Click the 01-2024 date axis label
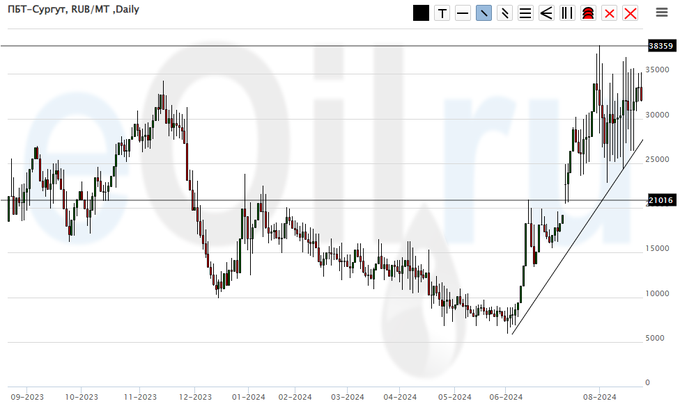This screenshot has height=406, width=680. point(248,396)
